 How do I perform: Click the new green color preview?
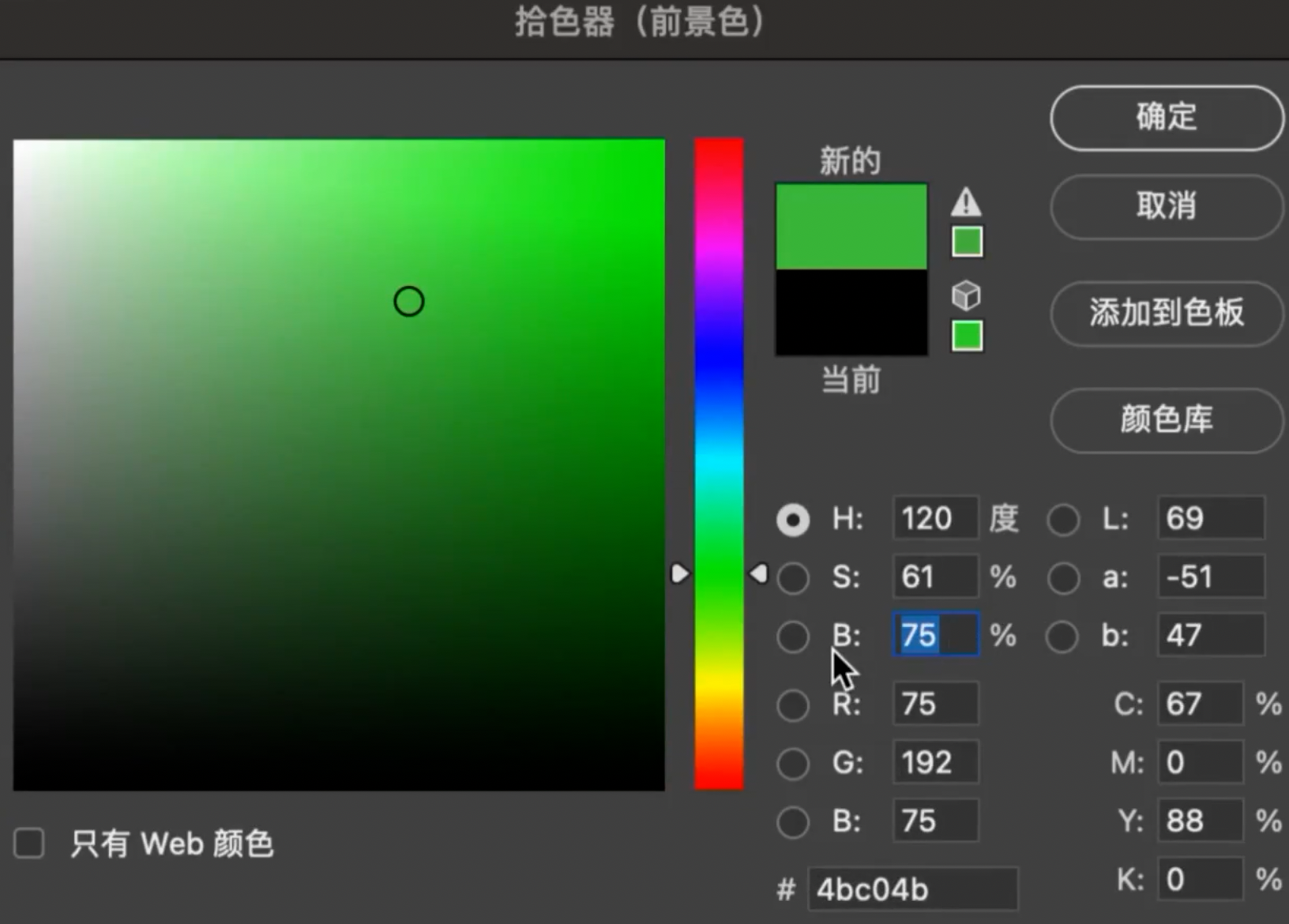[851, 227]
